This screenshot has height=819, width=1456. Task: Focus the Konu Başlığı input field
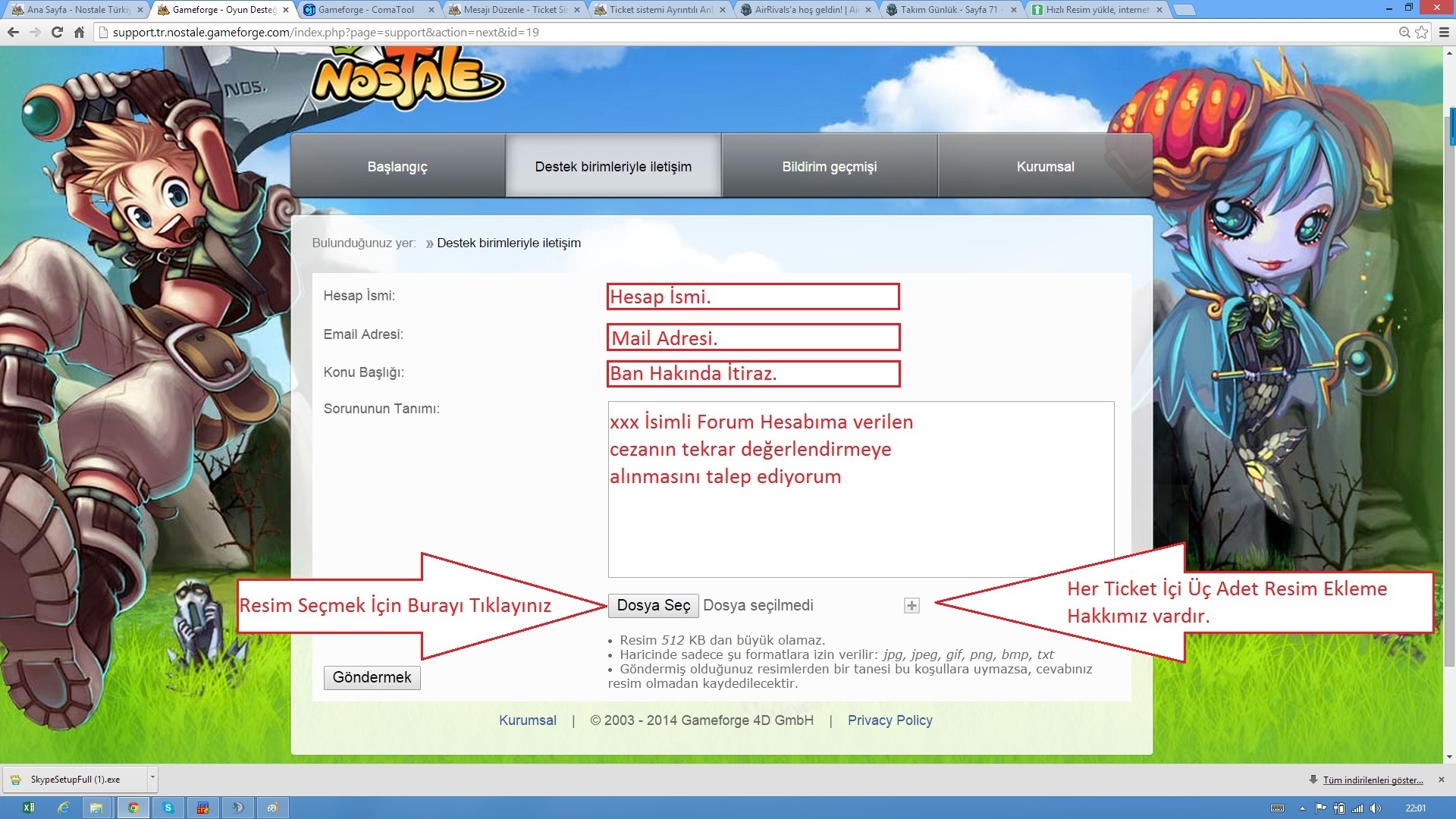click(753, 374)
